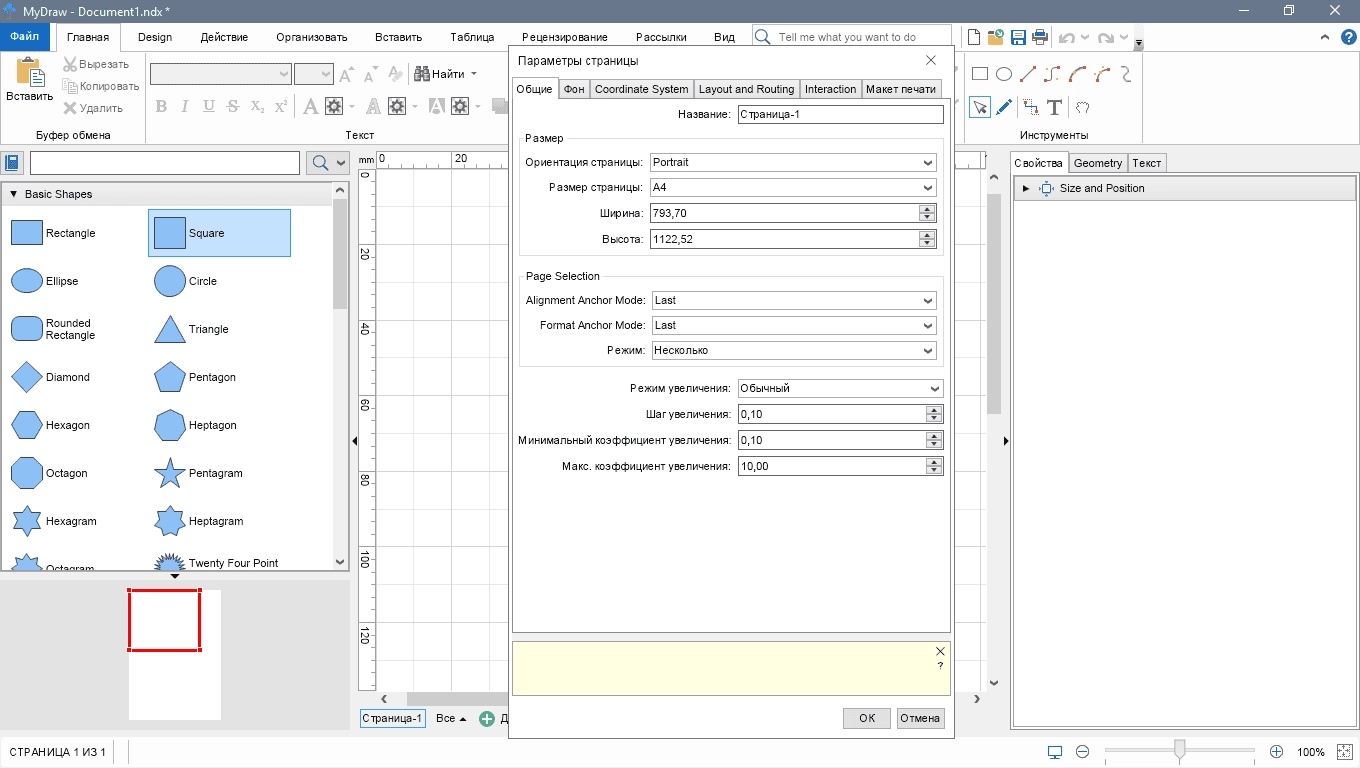Select the Connector tool
This screenshot has width=1360, height=768.
click(1031, 107)
